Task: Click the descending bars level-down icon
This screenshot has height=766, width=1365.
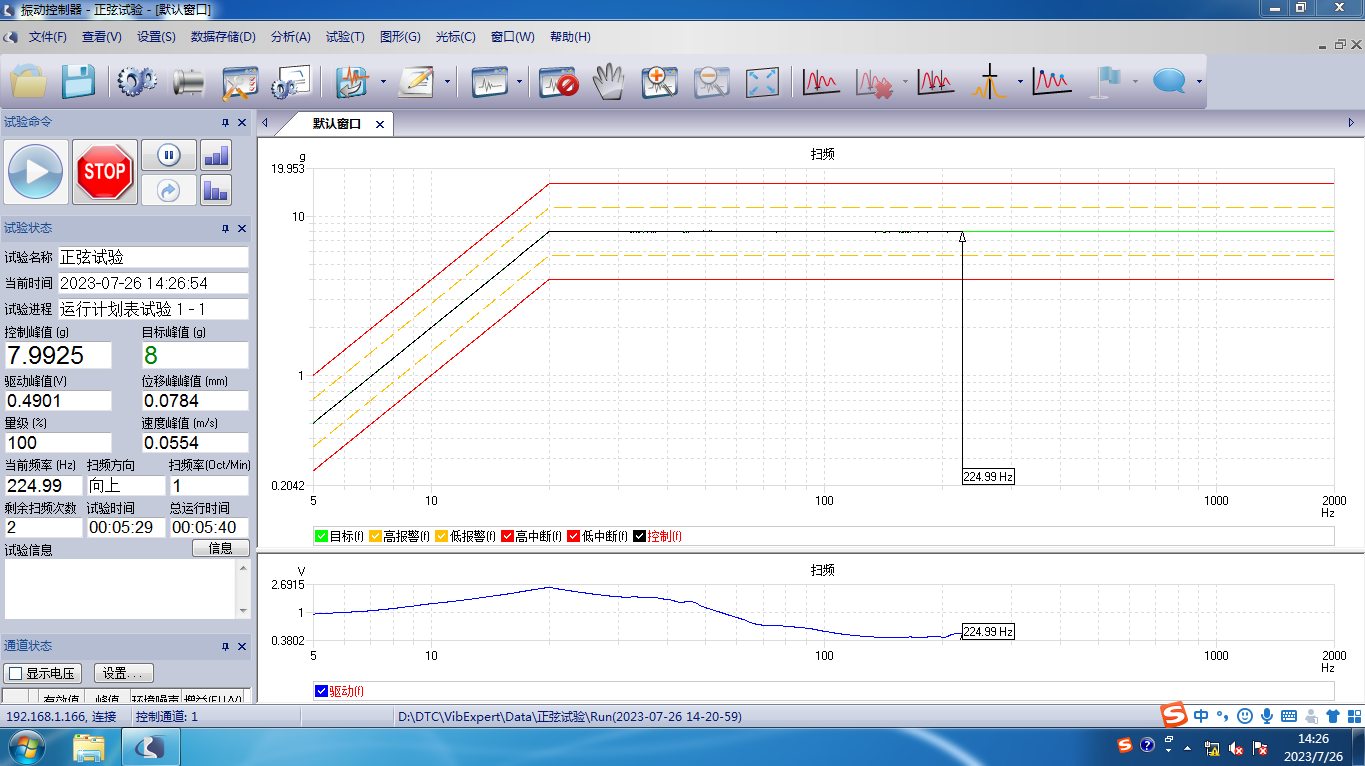Action: click(216, 189)
